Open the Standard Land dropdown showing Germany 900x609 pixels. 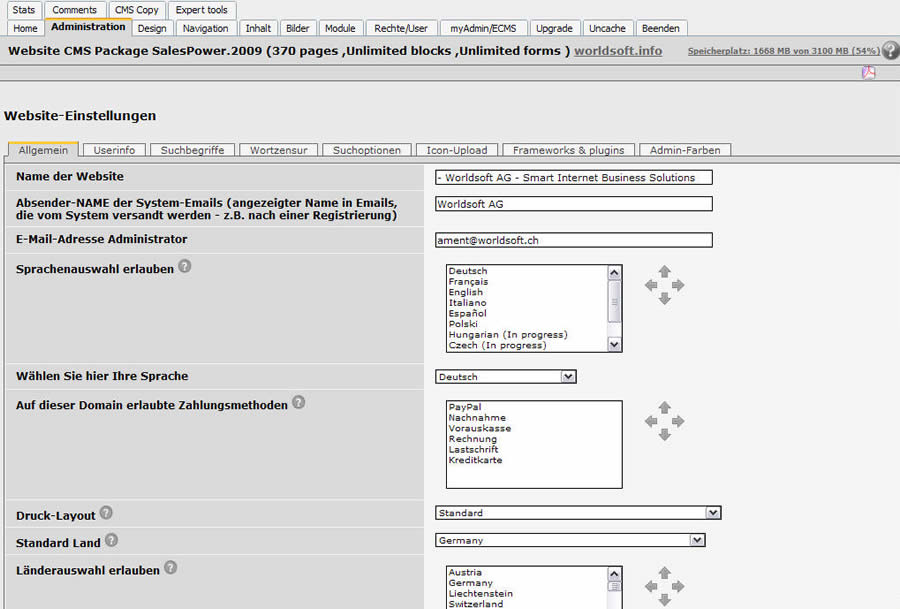570,540
